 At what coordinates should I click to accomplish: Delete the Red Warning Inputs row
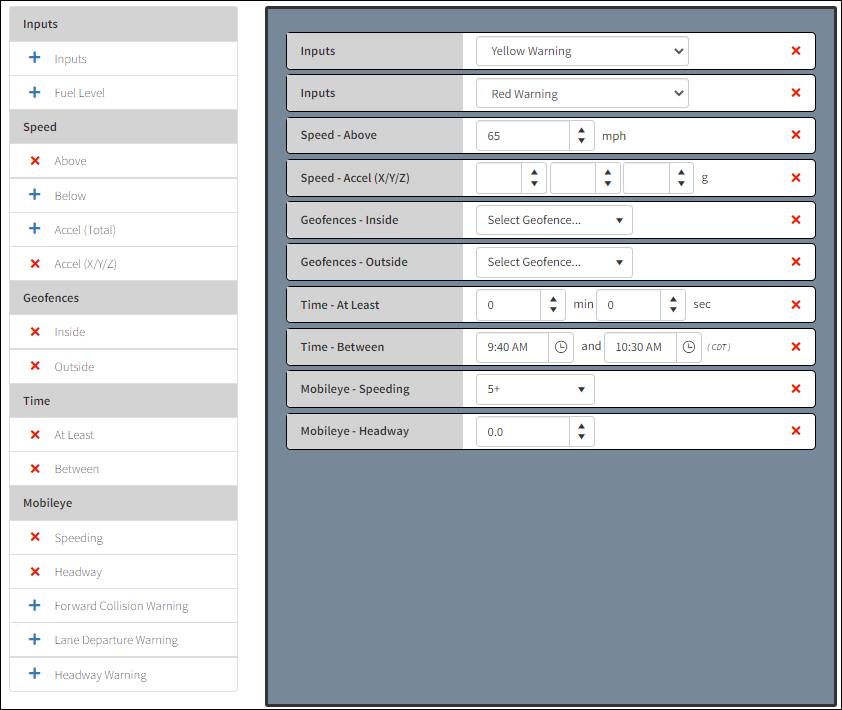pos(796,92)
